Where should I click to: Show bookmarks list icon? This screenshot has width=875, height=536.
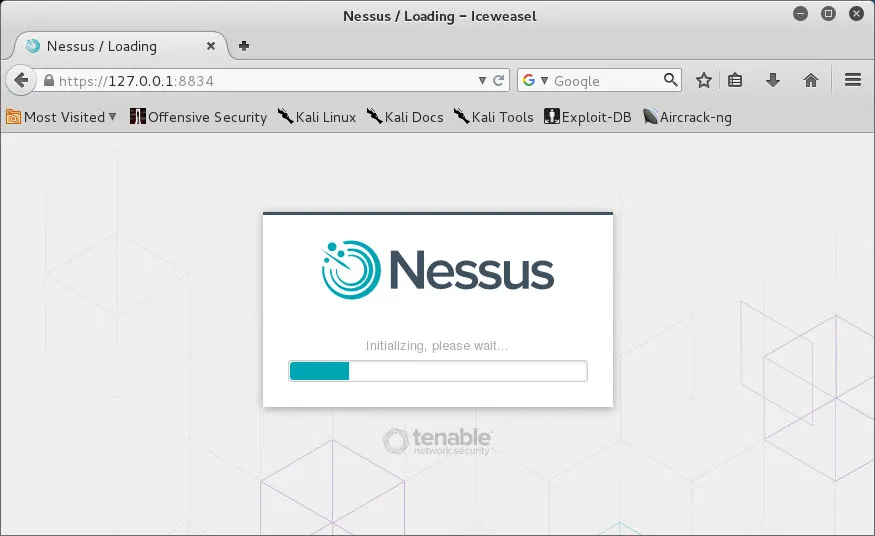coord(735,80)
